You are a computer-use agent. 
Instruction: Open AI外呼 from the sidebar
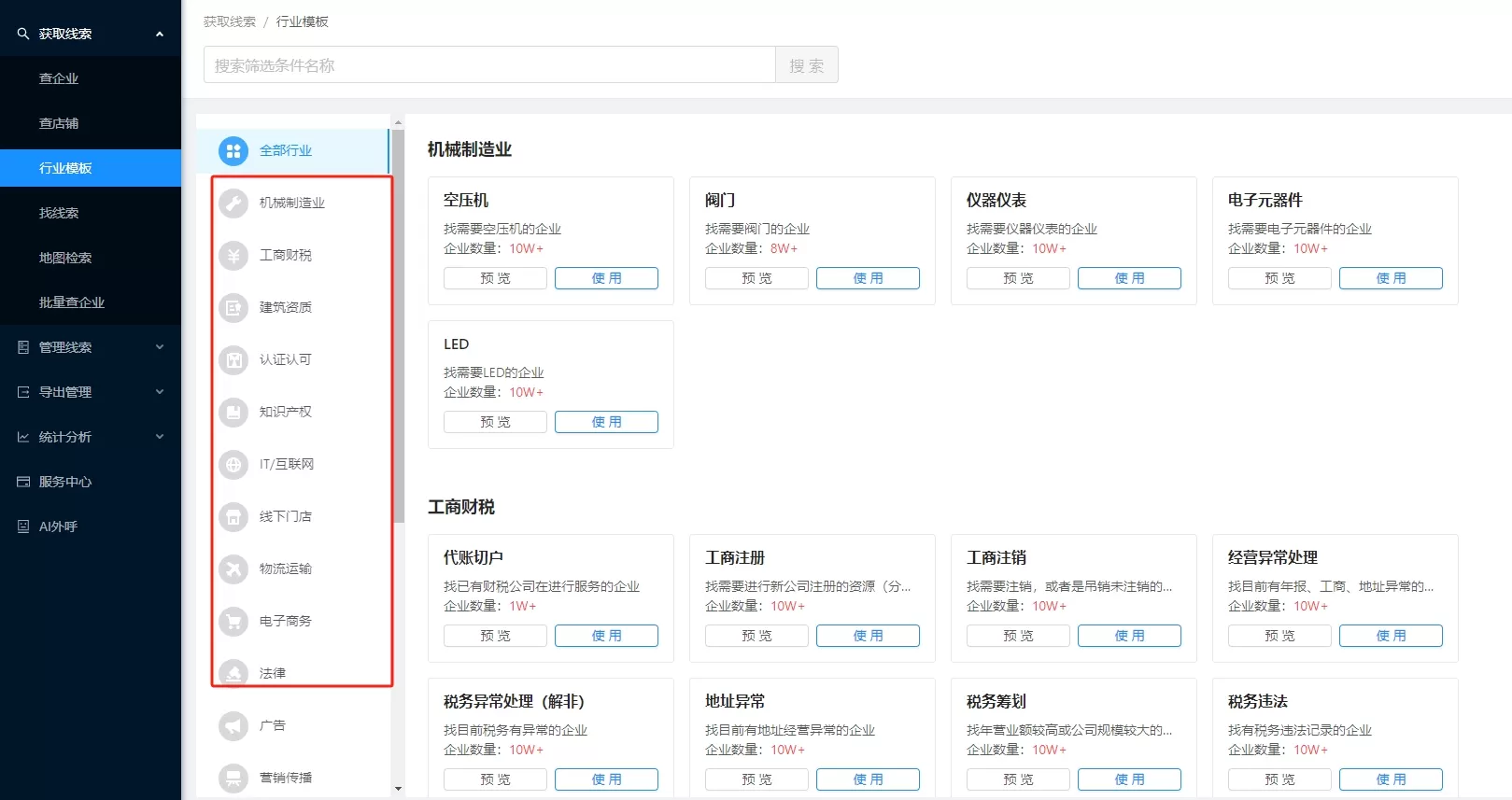58,526
